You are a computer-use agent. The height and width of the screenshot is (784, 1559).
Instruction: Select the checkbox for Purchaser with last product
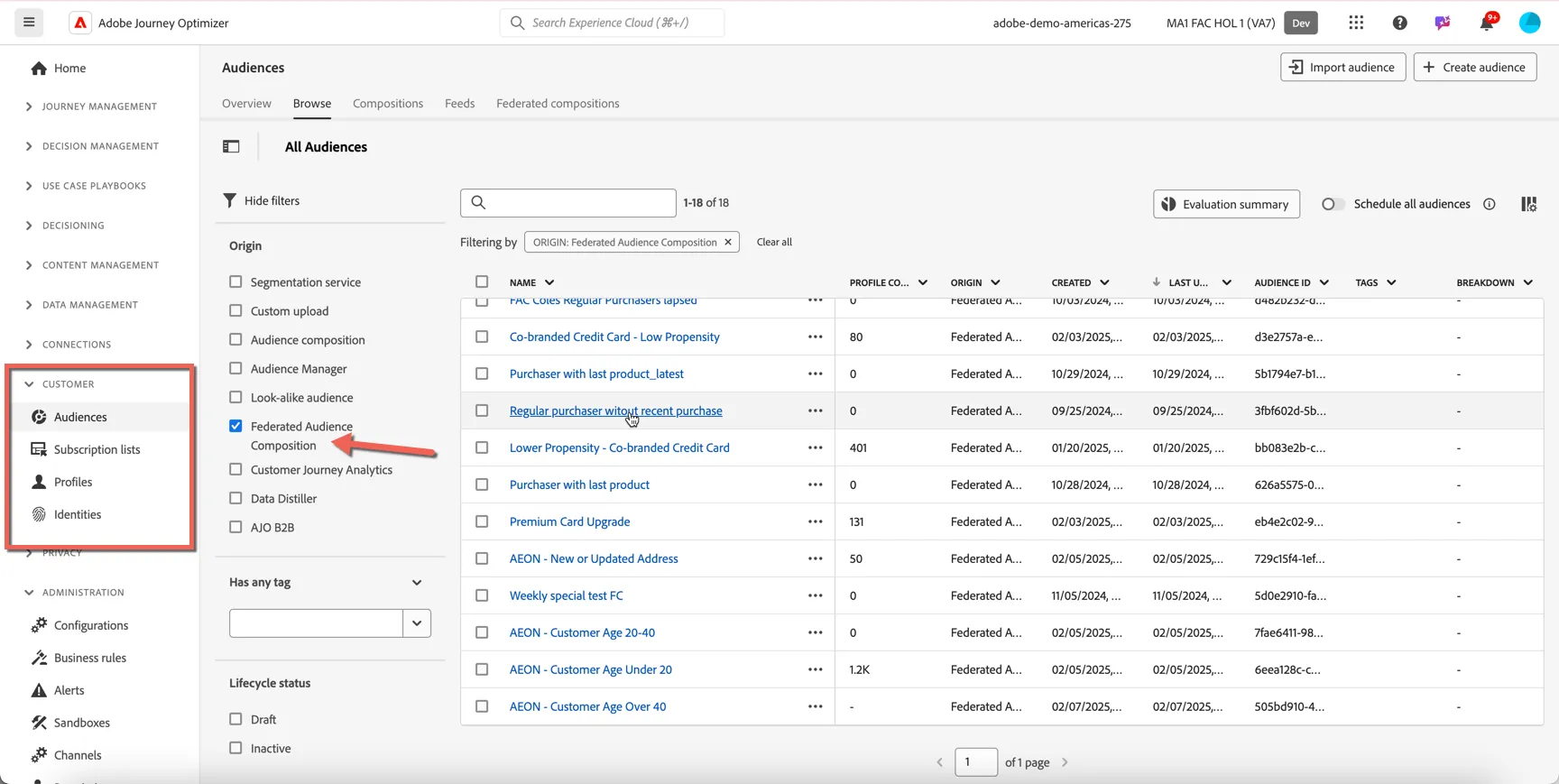tap(482, 484)
